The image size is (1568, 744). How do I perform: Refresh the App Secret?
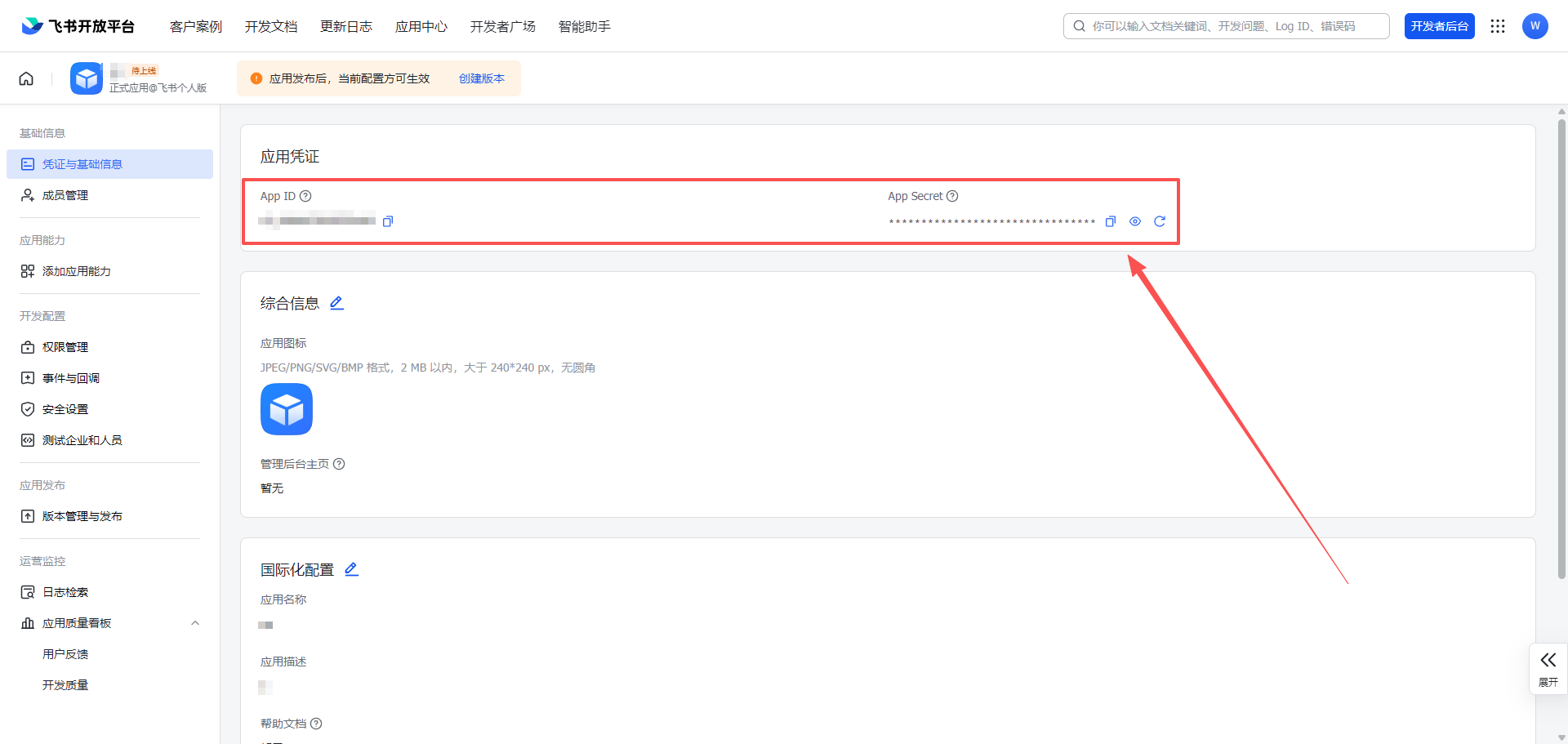1159,221
